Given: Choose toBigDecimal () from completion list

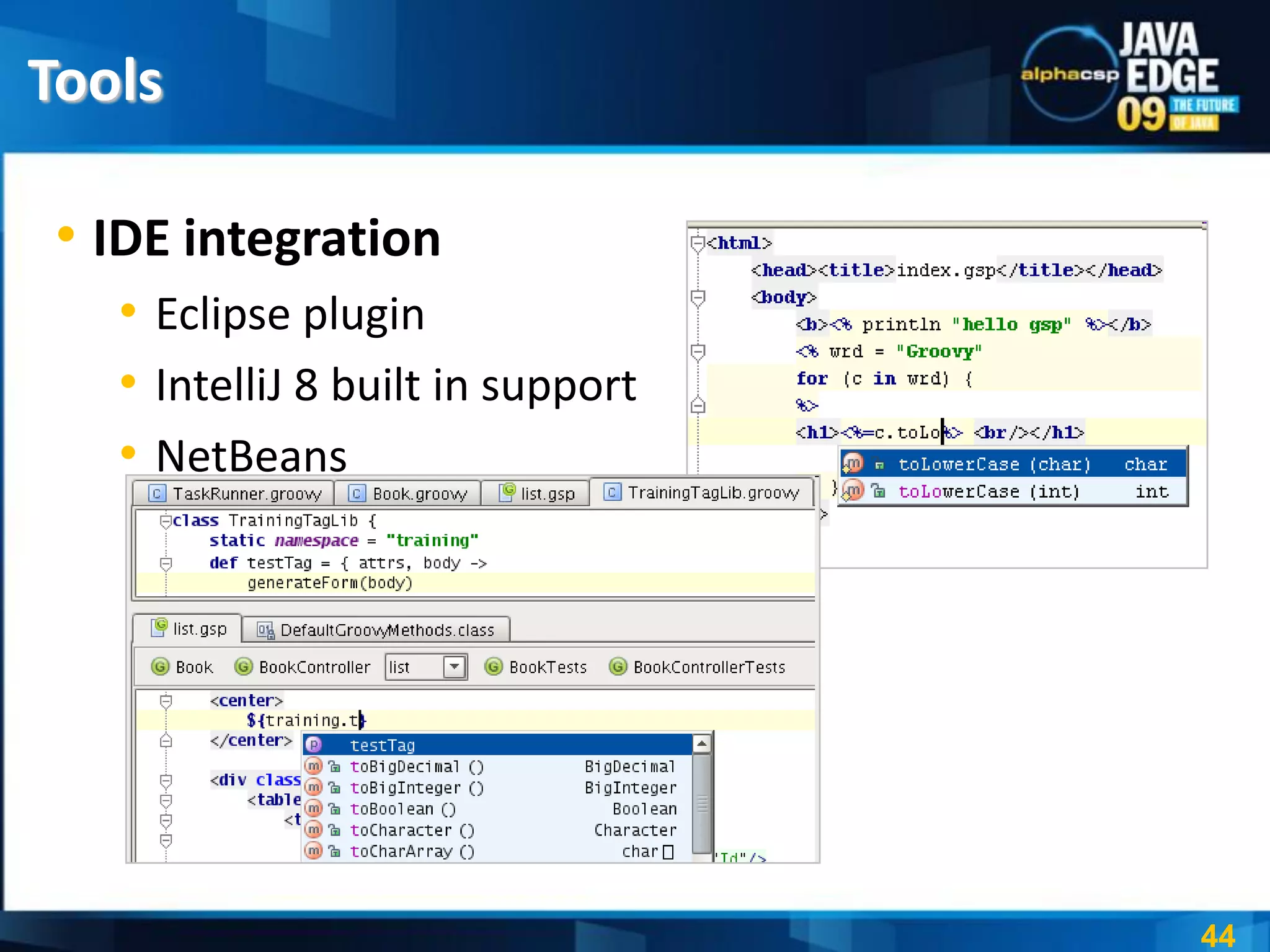Looking at the screenshot, I should (x=497, y=766).
